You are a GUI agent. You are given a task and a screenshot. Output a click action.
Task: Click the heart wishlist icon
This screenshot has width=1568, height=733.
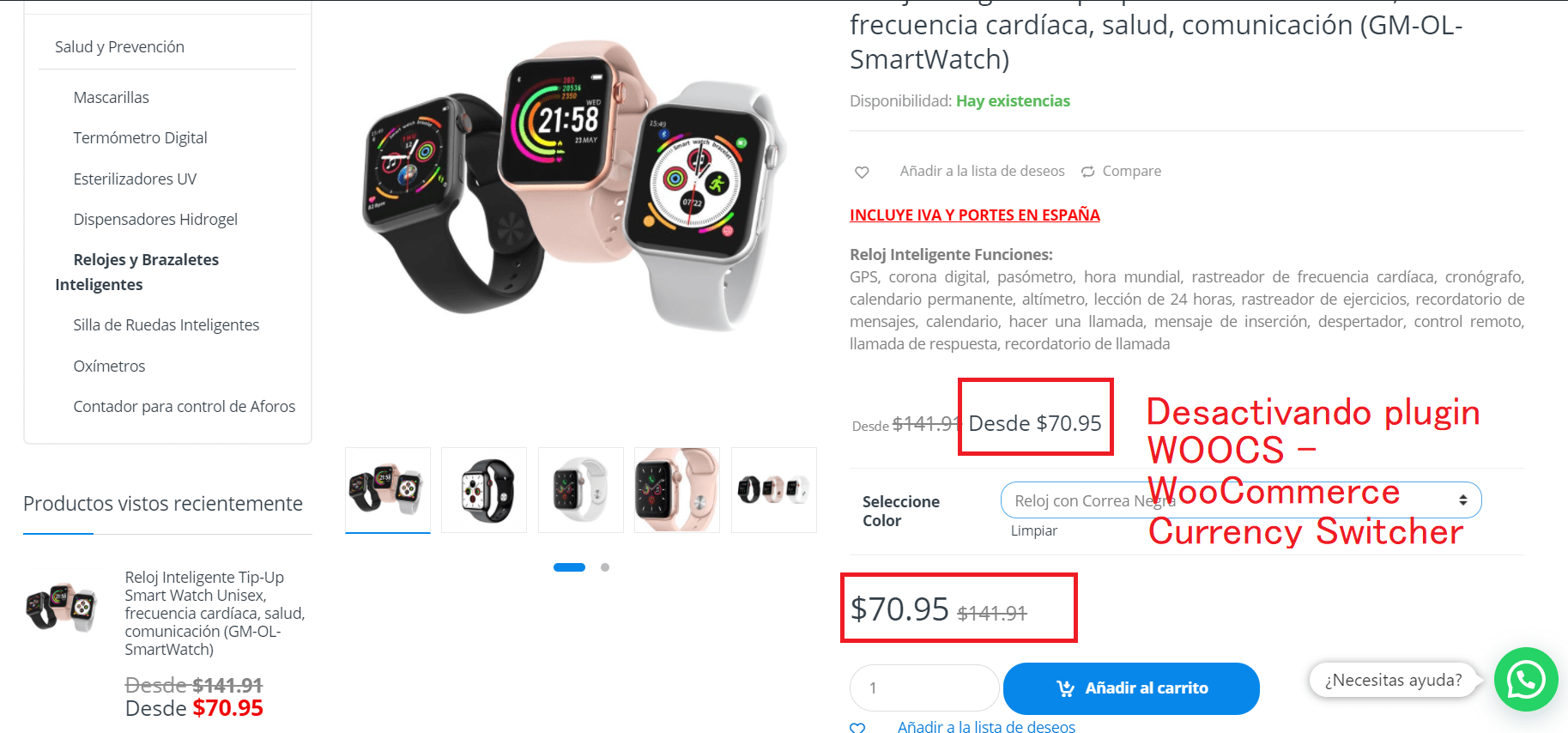[x=862, y=172]
